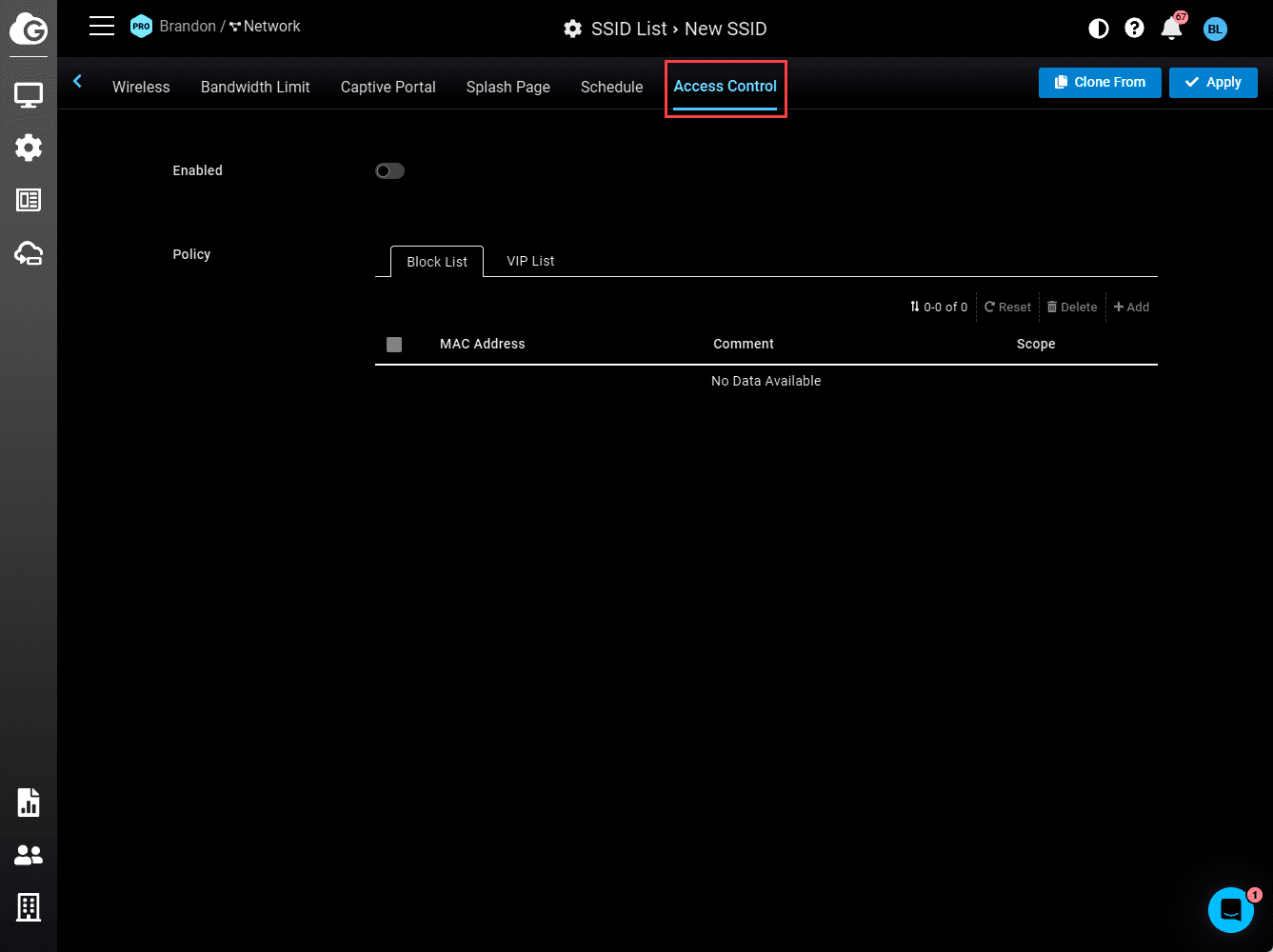Click the 'Enabled' field label
The width and height of the screenshot is (1273, 952).
tap(198, 170)
